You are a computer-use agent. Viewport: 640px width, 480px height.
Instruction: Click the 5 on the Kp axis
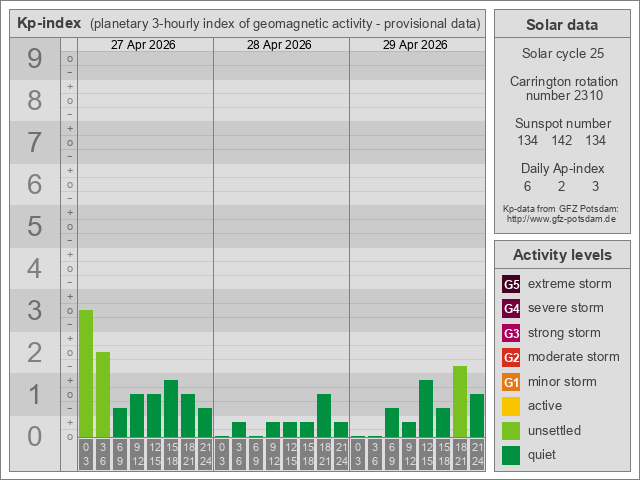tap(35, 227)
